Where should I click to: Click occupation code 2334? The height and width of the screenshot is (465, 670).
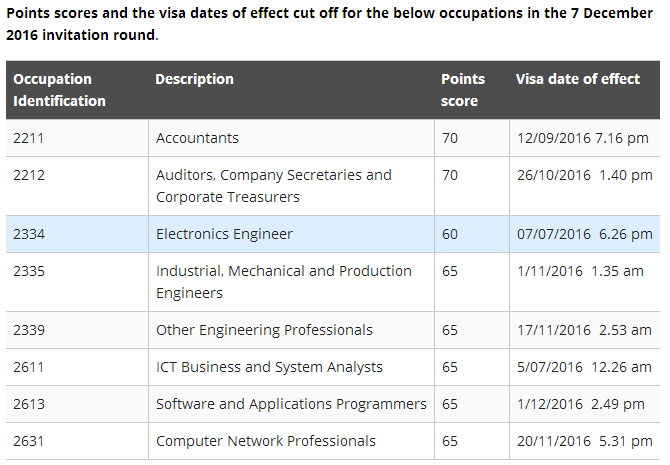pyautogui.click(x=29, y=234)
